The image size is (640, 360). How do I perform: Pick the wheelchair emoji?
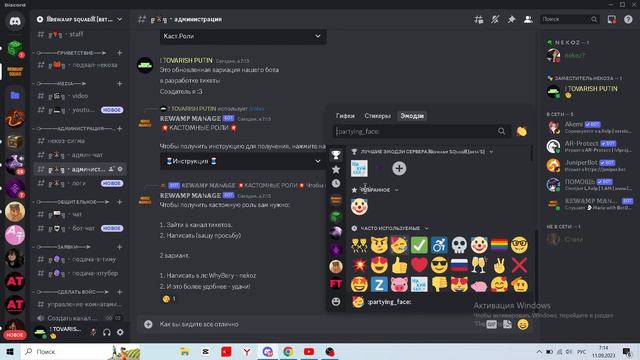click(x=439, y=245)
